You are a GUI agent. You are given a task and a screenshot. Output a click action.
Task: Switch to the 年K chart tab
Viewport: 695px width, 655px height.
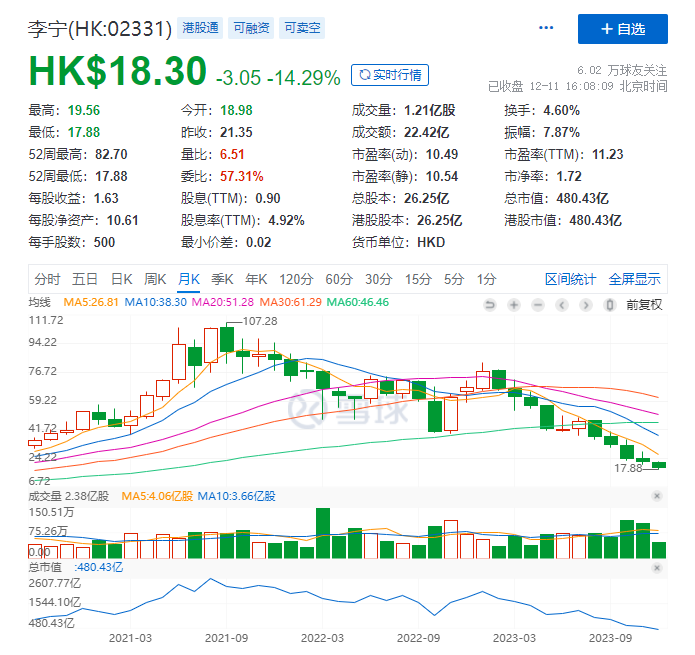pos(256,279)
